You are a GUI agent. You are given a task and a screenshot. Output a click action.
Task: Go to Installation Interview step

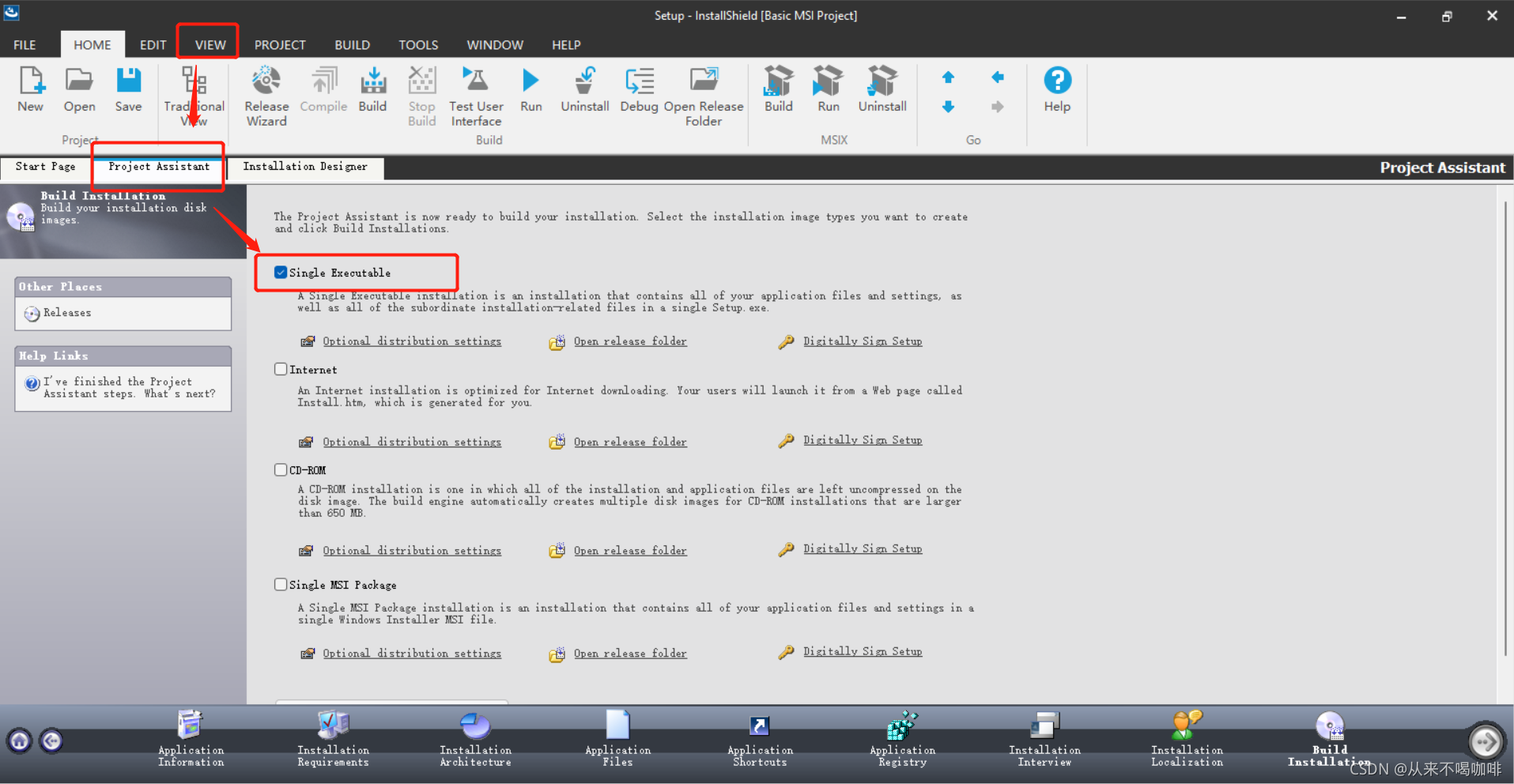tap(1044, 739)
